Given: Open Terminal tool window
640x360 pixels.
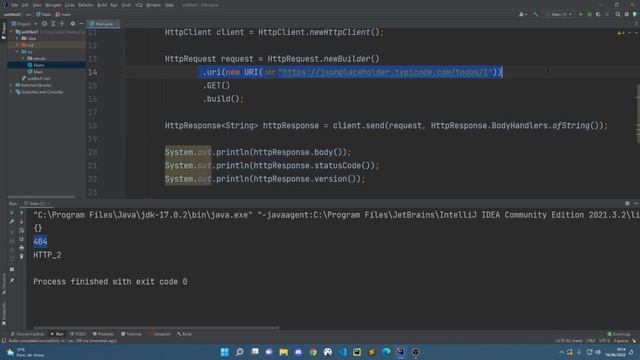Looking at the screenshot, I should [x=131, y=334].
